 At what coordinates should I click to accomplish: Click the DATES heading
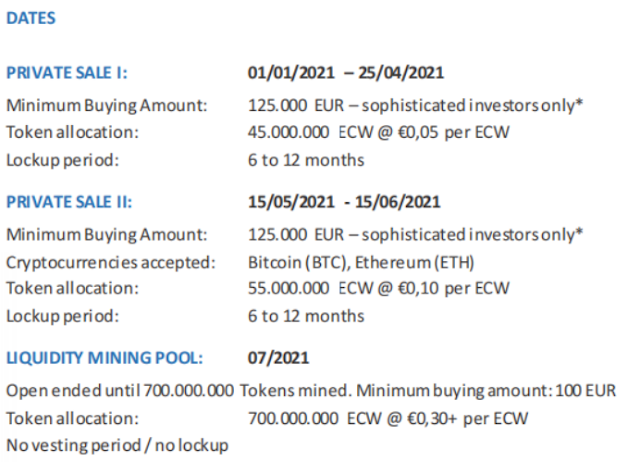(31, 18)
